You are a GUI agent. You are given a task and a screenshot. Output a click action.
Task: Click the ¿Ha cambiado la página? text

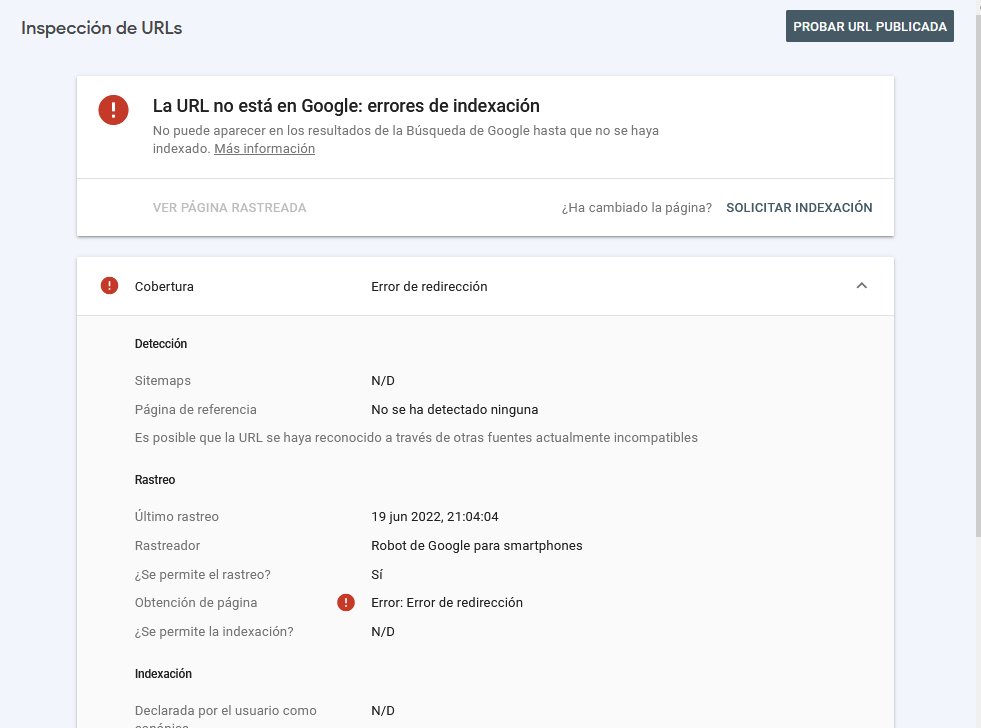(636, 208)
